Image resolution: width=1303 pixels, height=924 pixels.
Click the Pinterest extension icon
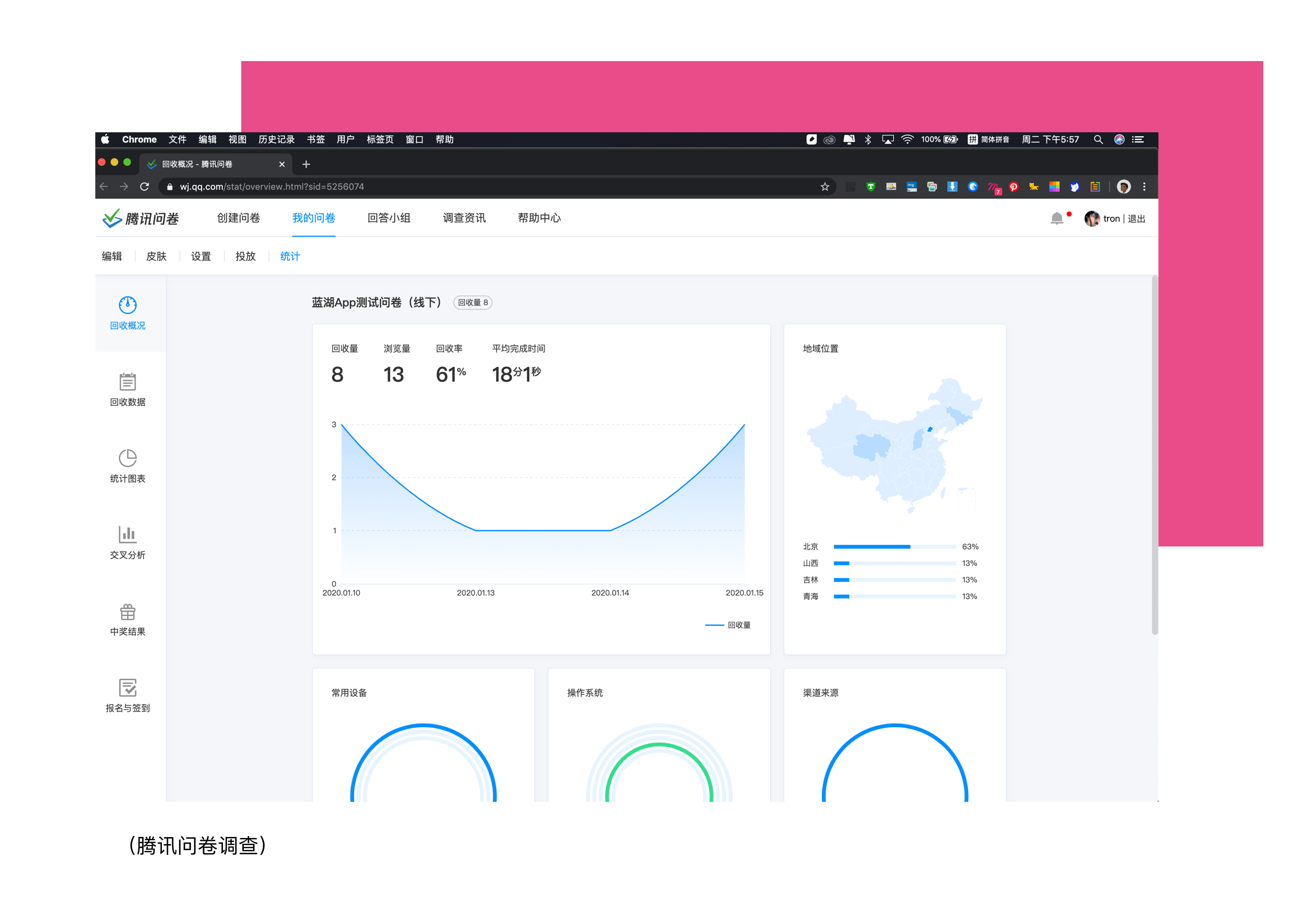pos(1013,187)
